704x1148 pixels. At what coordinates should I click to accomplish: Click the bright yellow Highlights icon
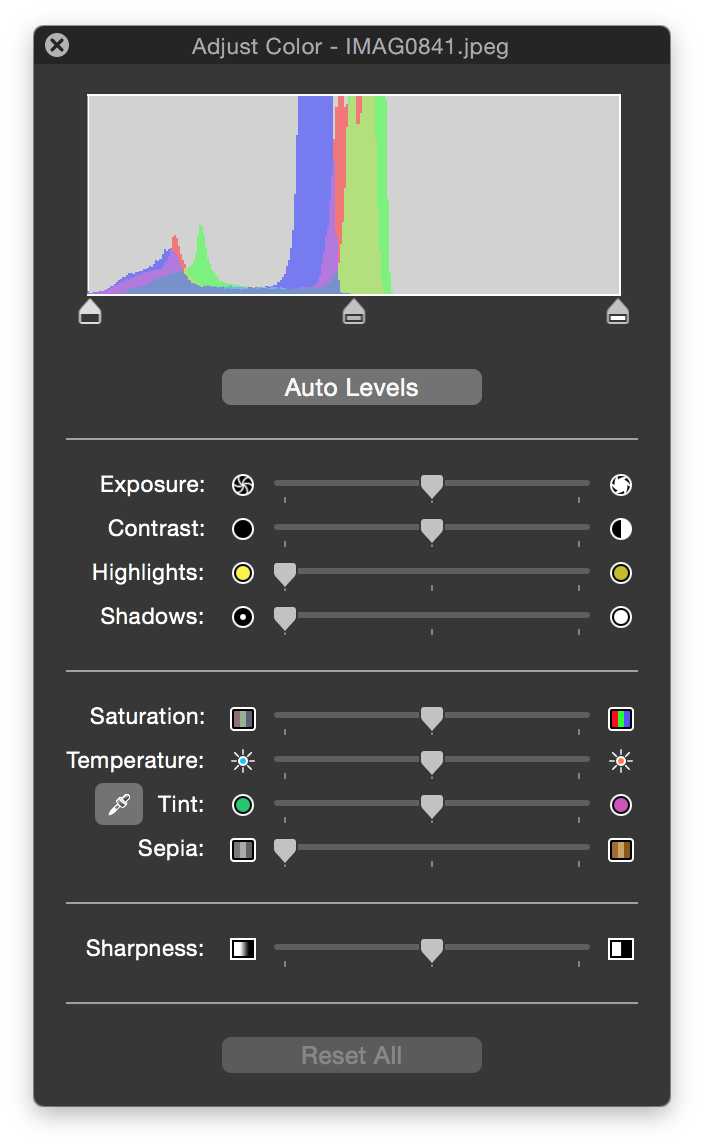242,572
